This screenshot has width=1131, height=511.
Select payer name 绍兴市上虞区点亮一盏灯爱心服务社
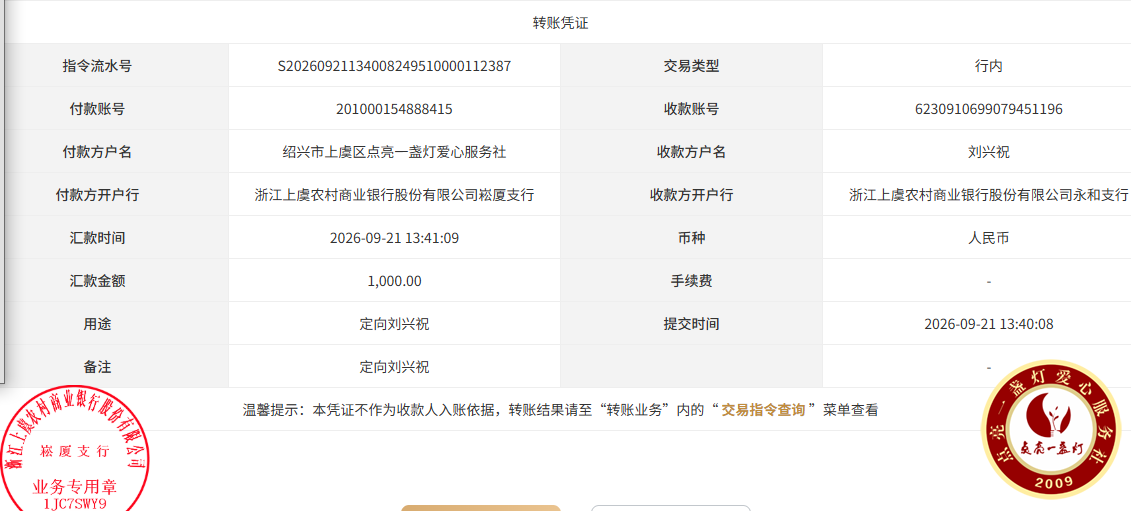coord(395,152)
